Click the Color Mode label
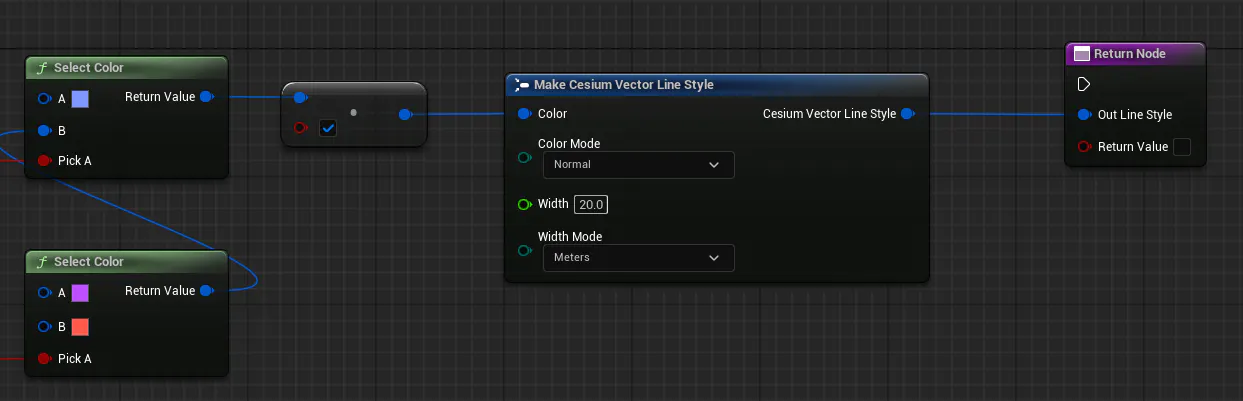1243x401 pixels. [569, 143]
